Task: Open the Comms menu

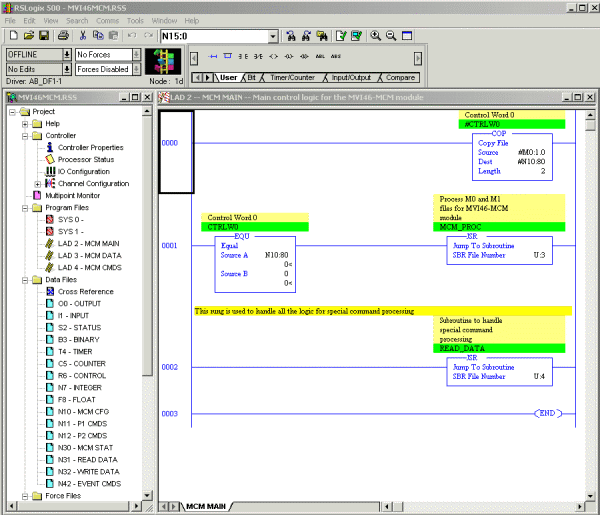Action: [x=107, y=21]
